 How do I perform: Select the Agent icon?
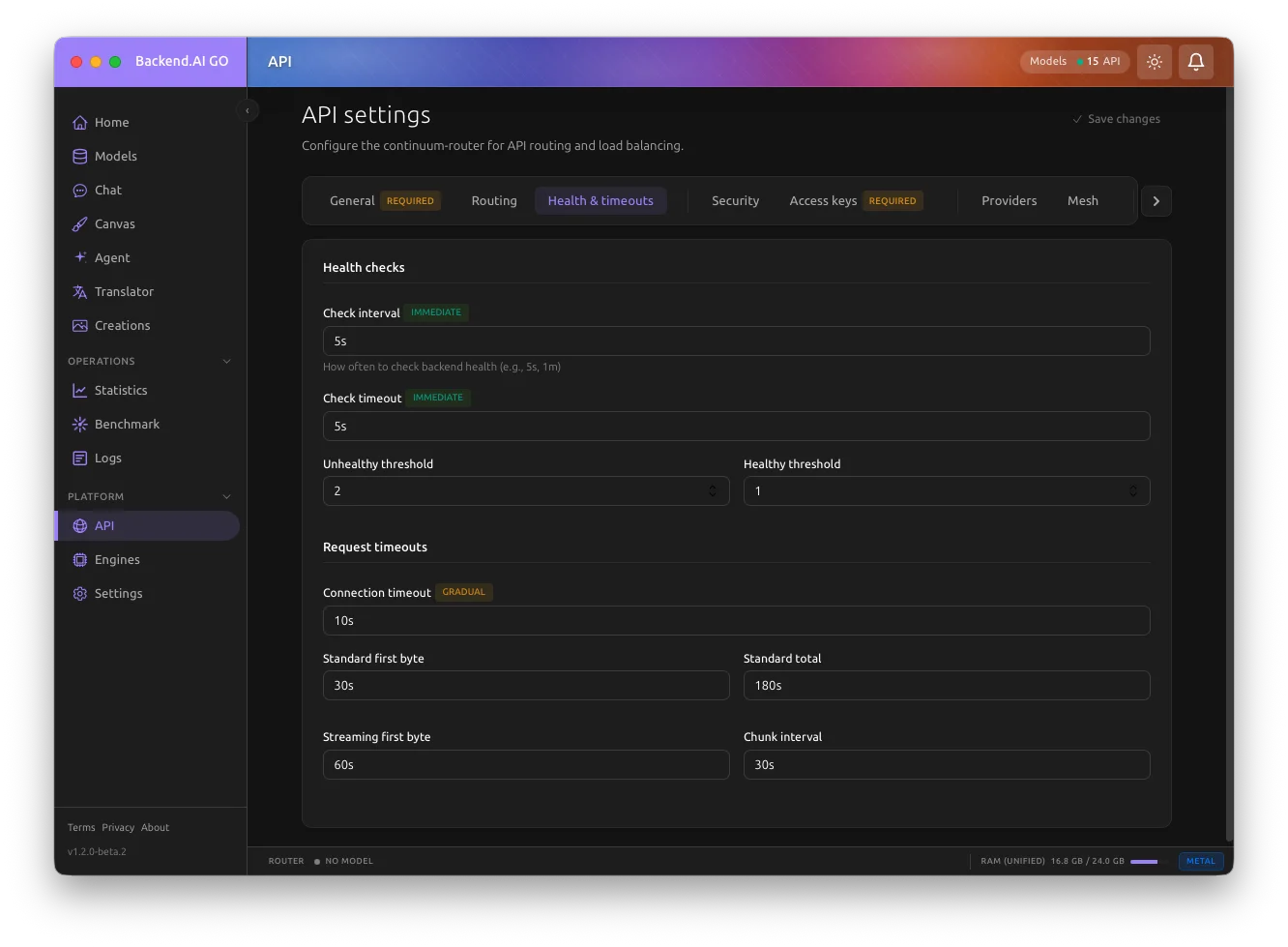[79, 257]
